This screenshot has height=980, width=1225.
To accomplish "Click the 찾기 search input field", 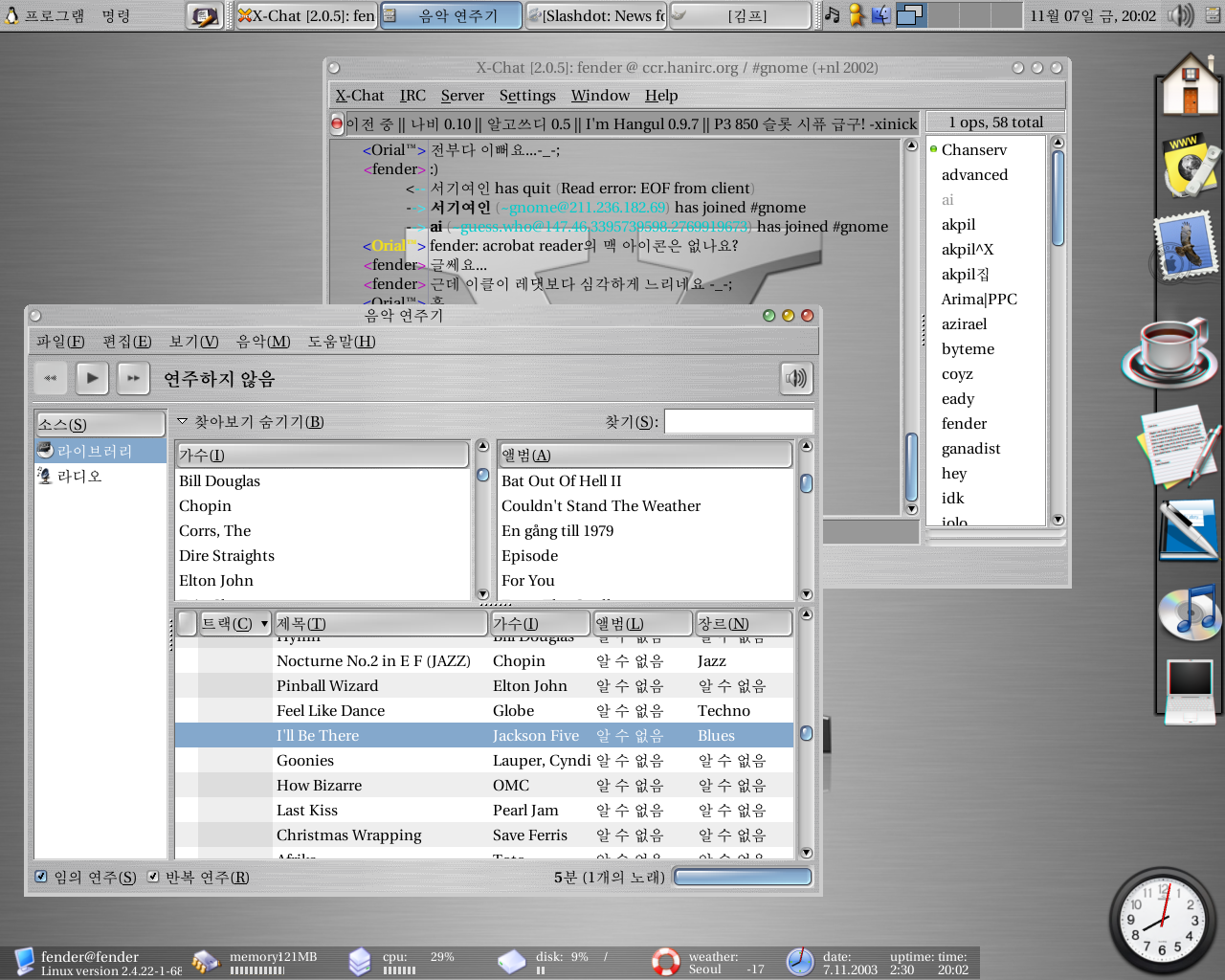I will (738, 421).
